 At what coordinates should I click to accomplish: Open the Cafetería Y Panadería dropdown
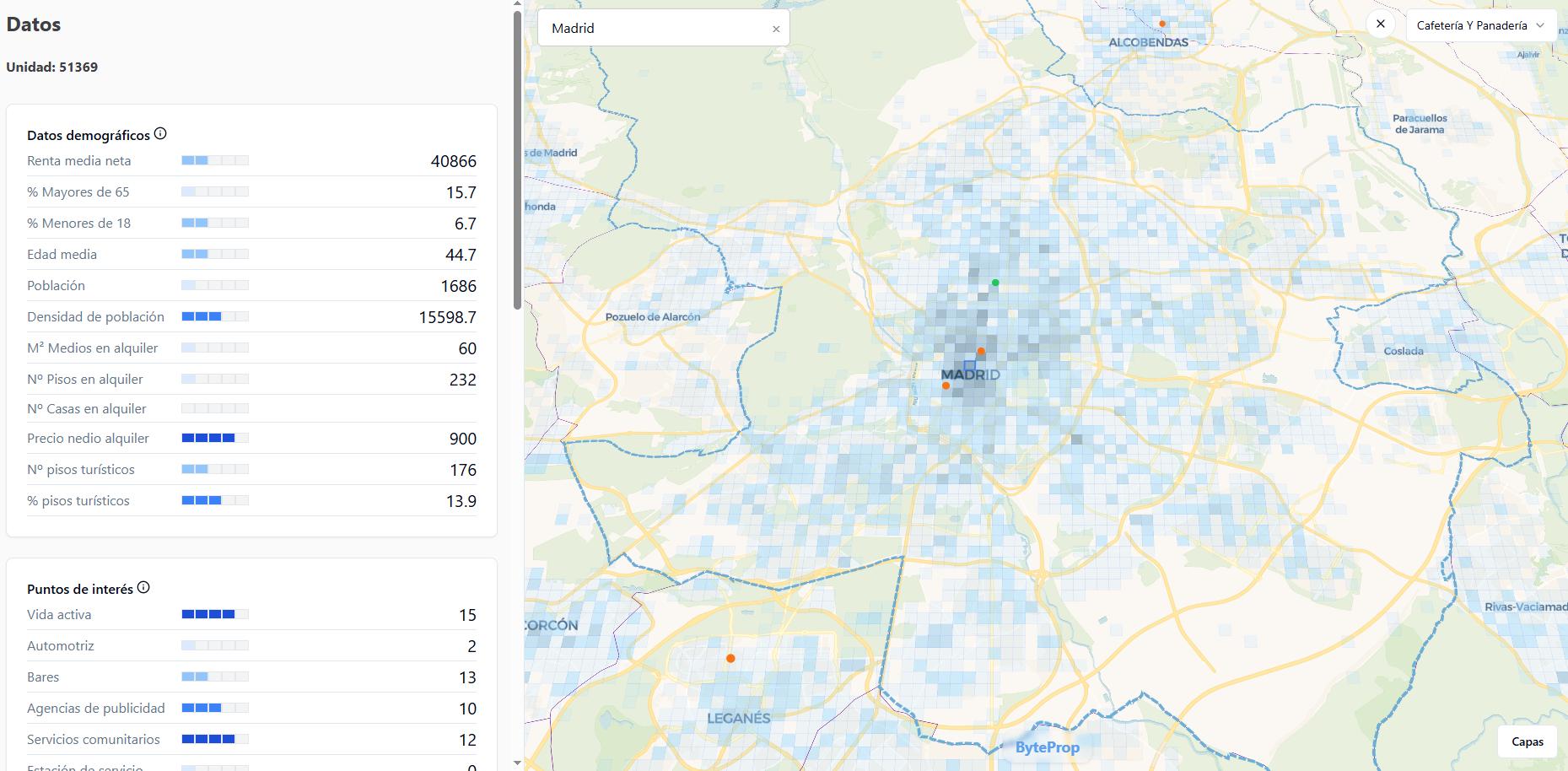(x=1471, y=25)
